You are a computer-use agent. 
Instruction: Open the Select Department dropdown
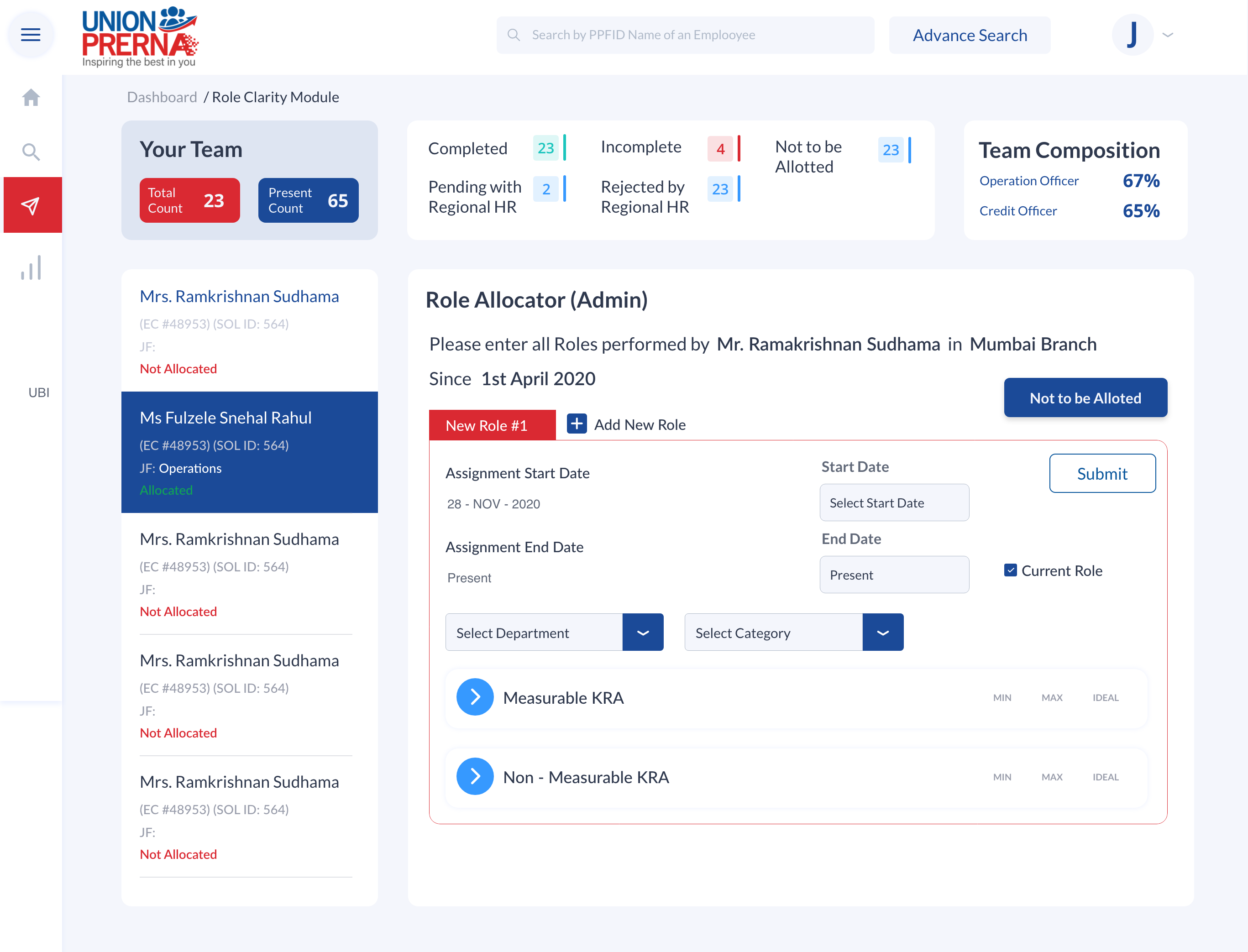(x=642, y=633)
